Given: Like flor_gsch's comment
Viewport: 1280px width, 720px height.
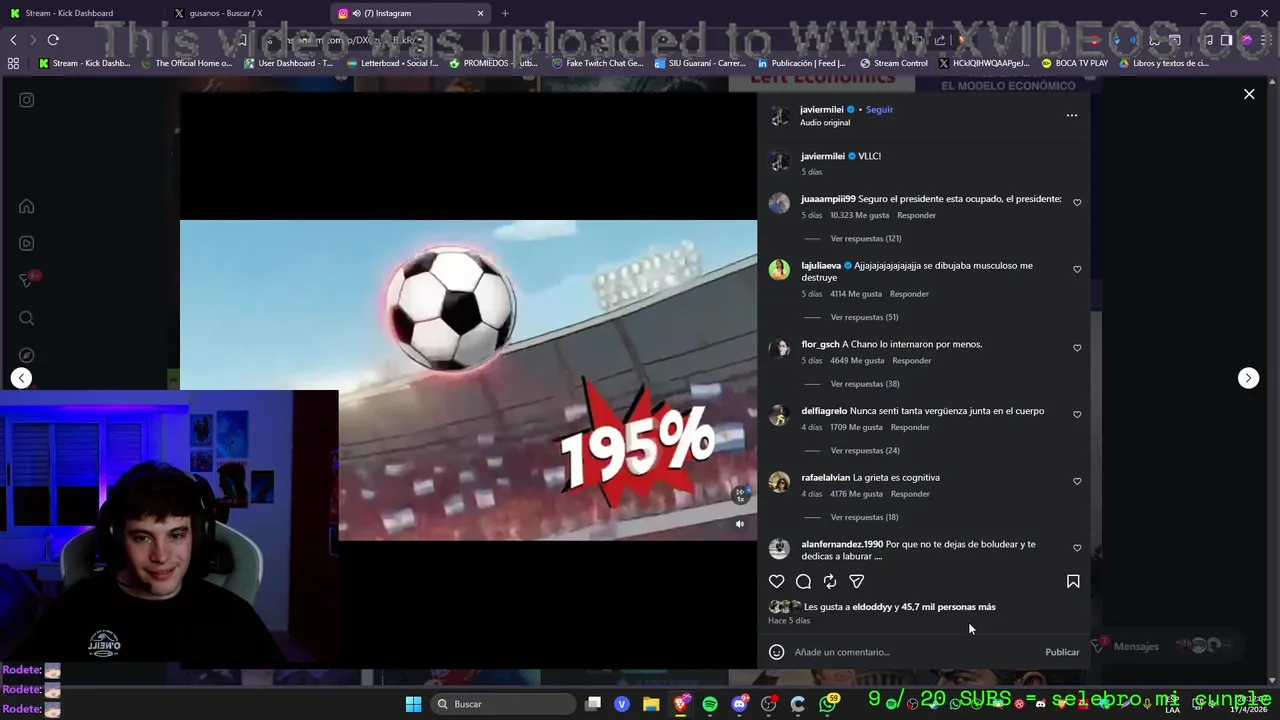Looking at the screenshot, I should pos(1077,348).
